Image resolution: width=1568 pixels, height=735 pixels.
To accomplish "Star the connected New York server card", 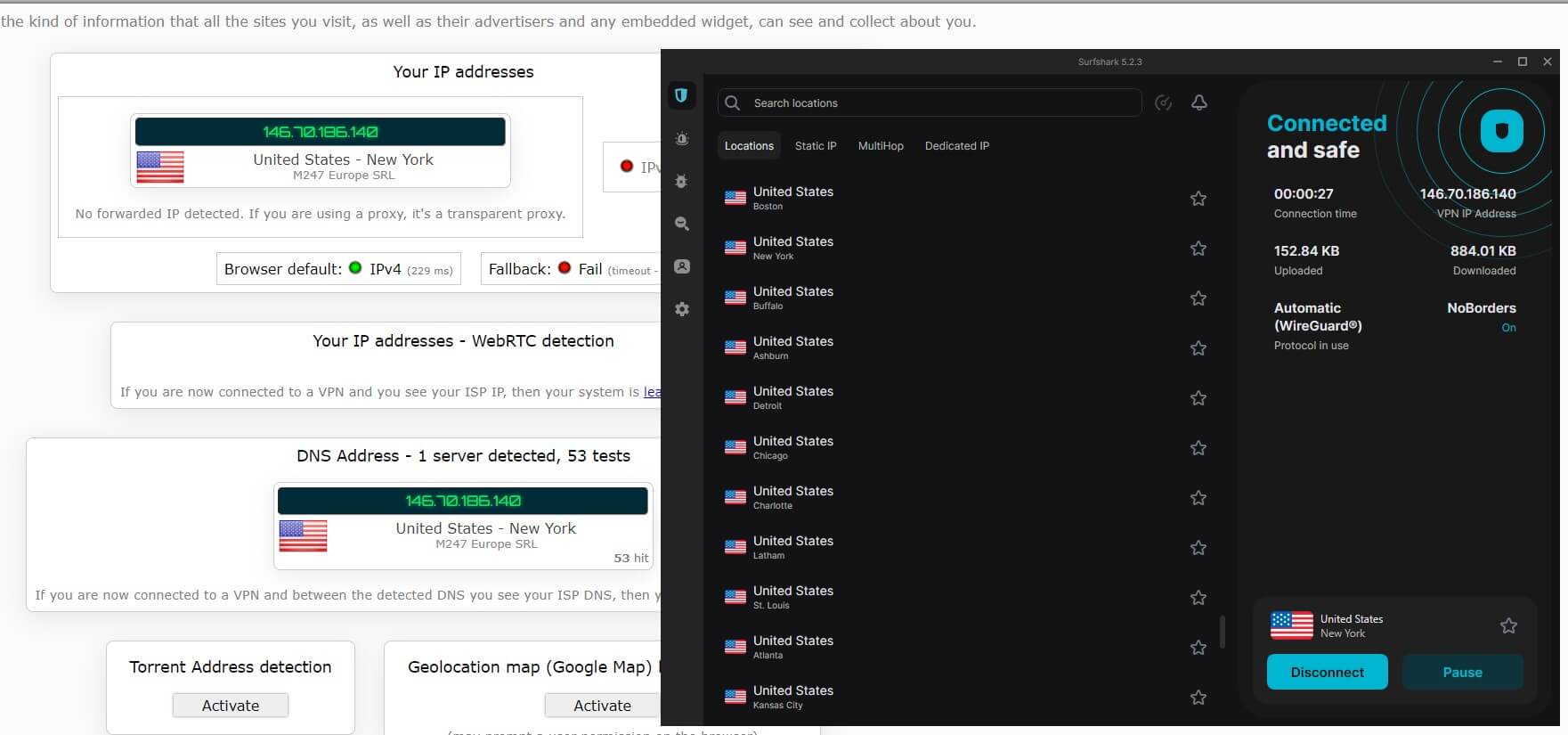I will tap(1508, 625).
